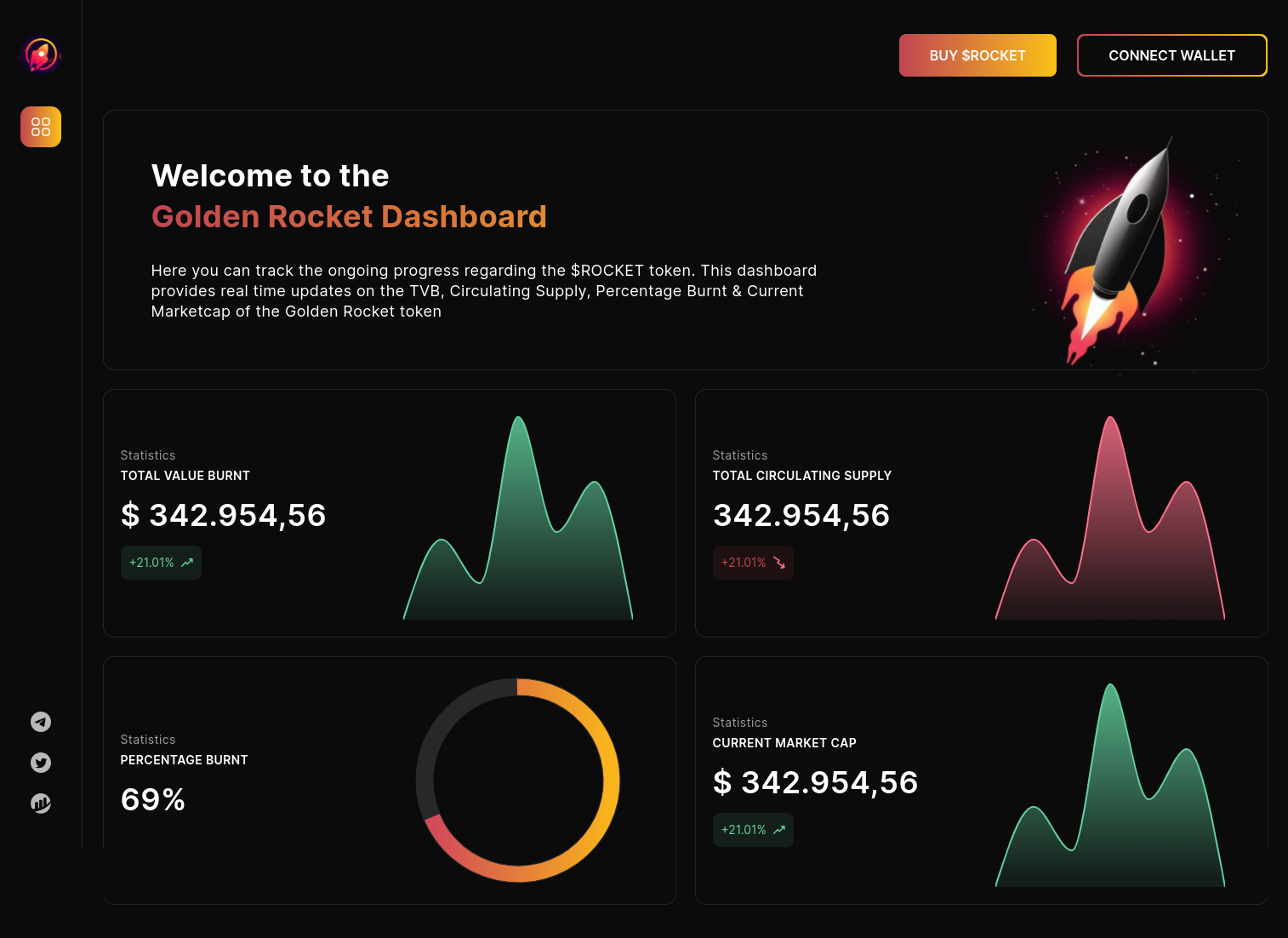This screenshot has width=1288, height=938.
Task: Open the chart analytics icon in sidebar
Action: (x=41, y=804)
